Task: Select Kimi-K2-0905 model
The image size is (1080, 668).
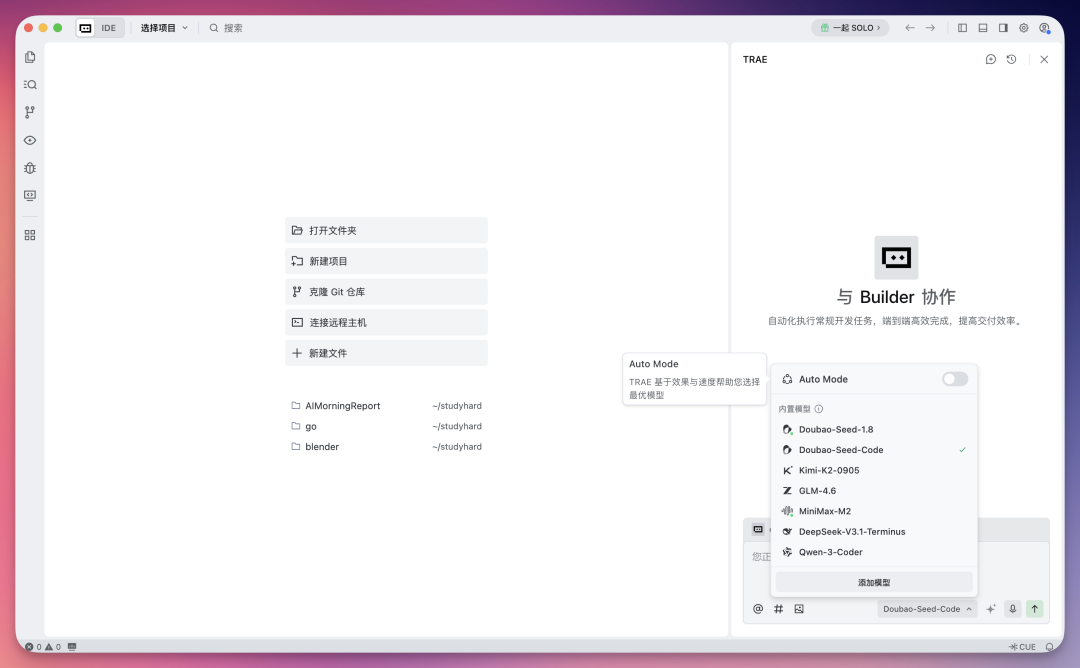Action: (874, 470)
